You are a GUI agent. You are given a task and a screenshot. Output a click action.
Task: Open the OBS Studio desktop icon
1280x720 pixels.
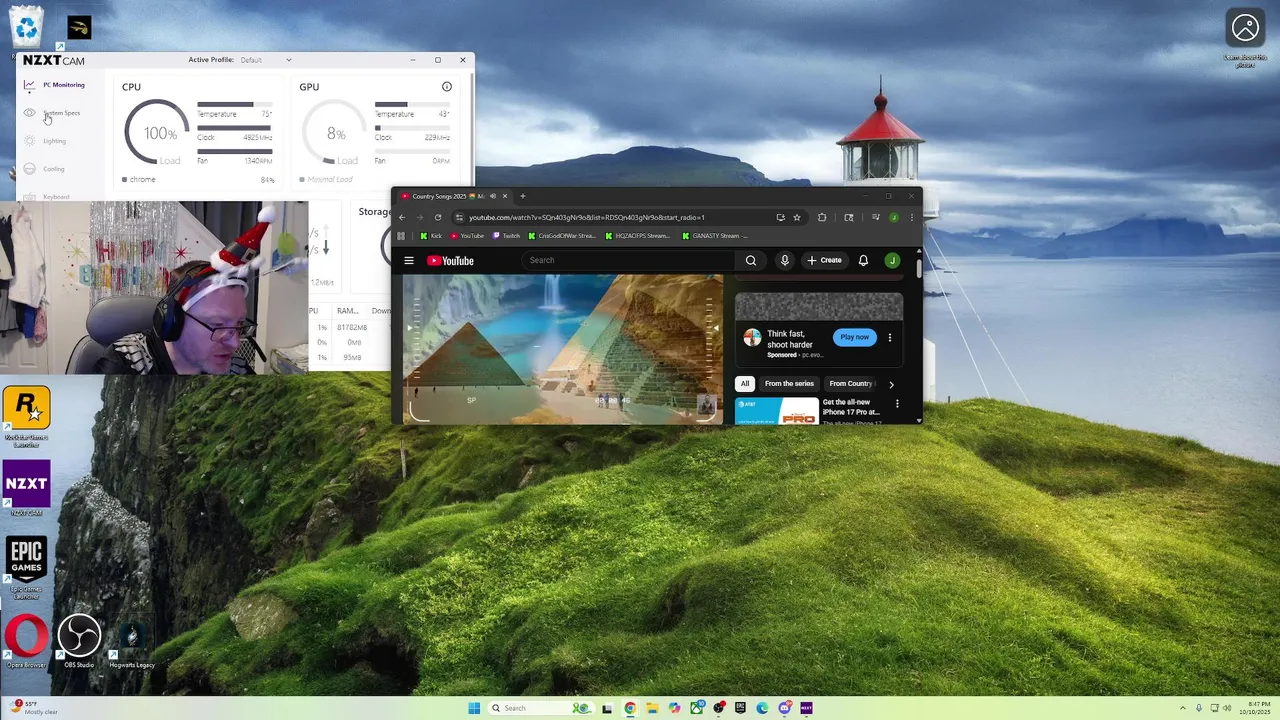(x=79, y=641)
